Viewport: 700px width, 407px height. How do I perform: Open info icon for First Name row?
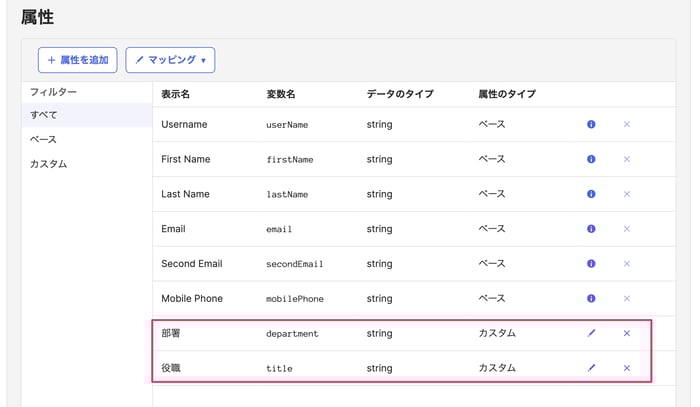pyautogui.click(x=591, y=159)
